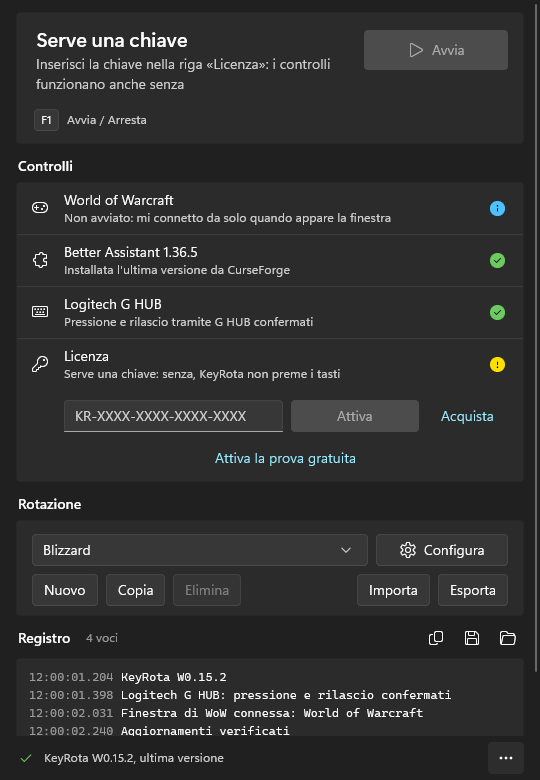
Task: Click the Licenza key icon
Action: pyautogui.click(x=40, y=364)
